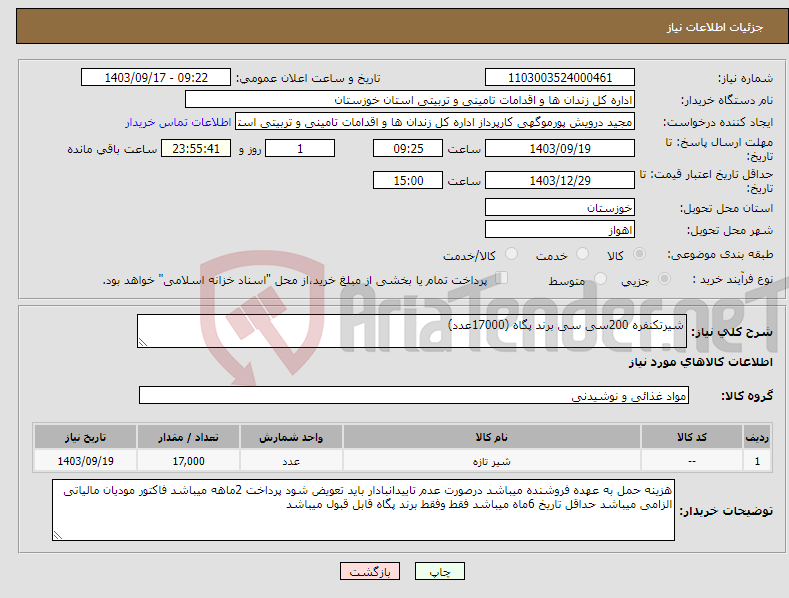Image resolution: width=789 pixels, height=598 pixels.
Task: Click the buyer notes resize handle
Action: [58, 535]
